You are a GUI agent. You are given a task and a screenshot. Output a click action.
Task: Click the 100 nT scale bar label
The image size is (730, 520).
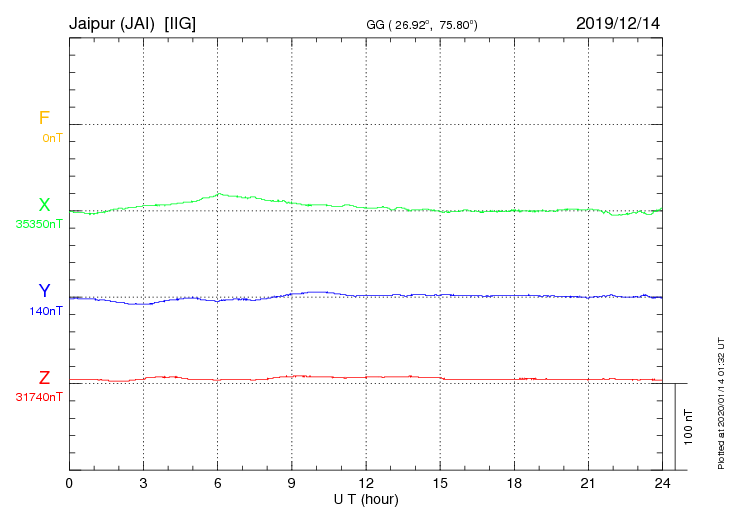[688, 427]
